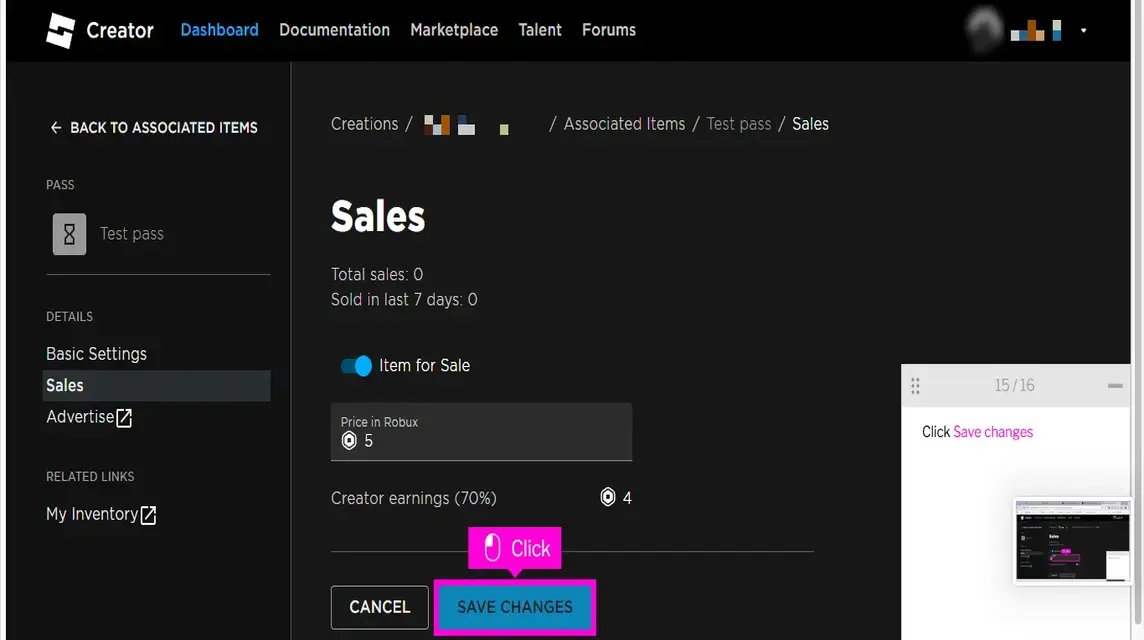Open the account dropdown arrow
Screen dimensions: 1144x640
1084,31
